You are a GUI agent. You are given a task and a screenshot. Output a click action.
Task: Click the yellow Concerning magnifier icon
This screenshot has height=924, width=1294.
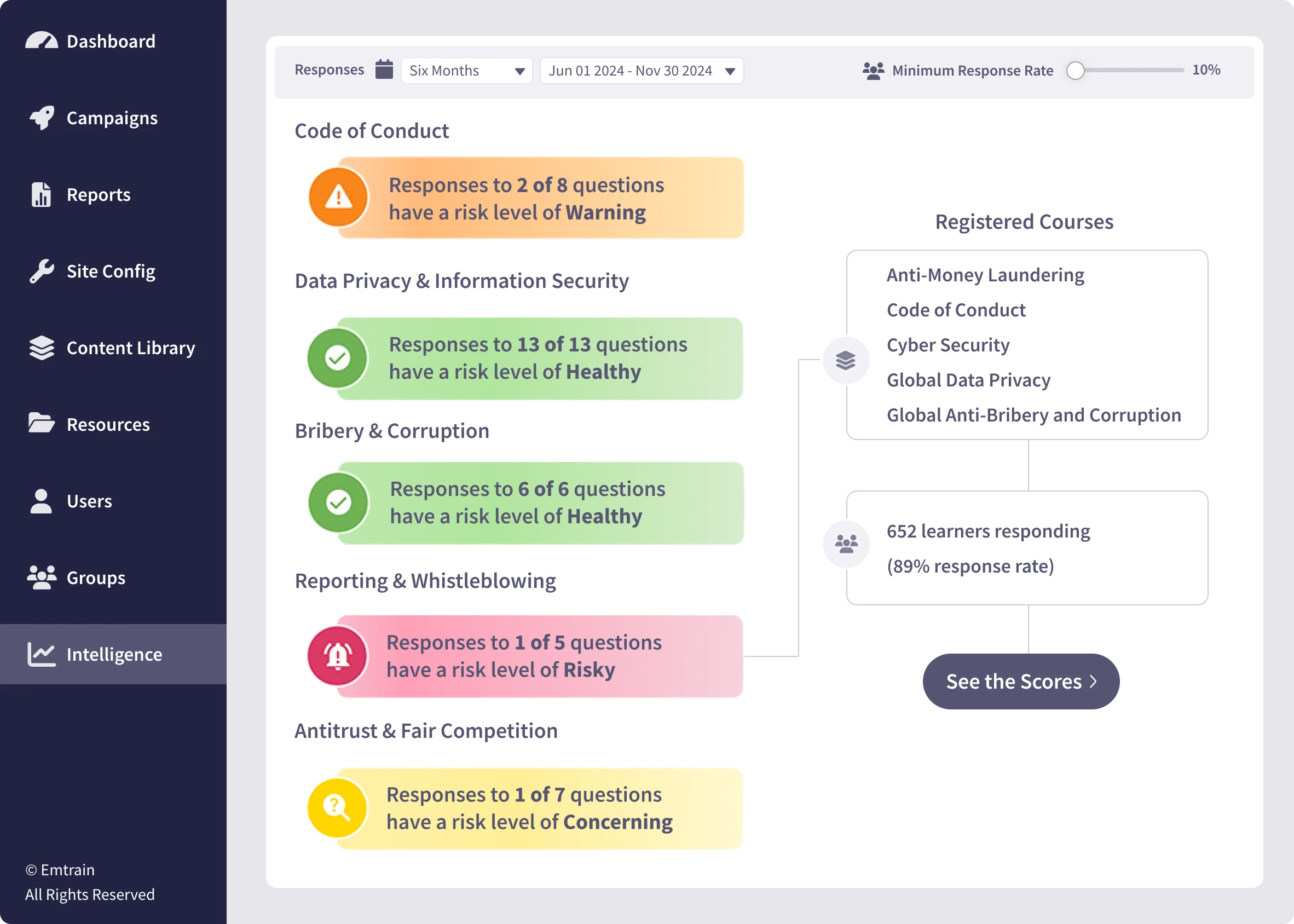337,807
